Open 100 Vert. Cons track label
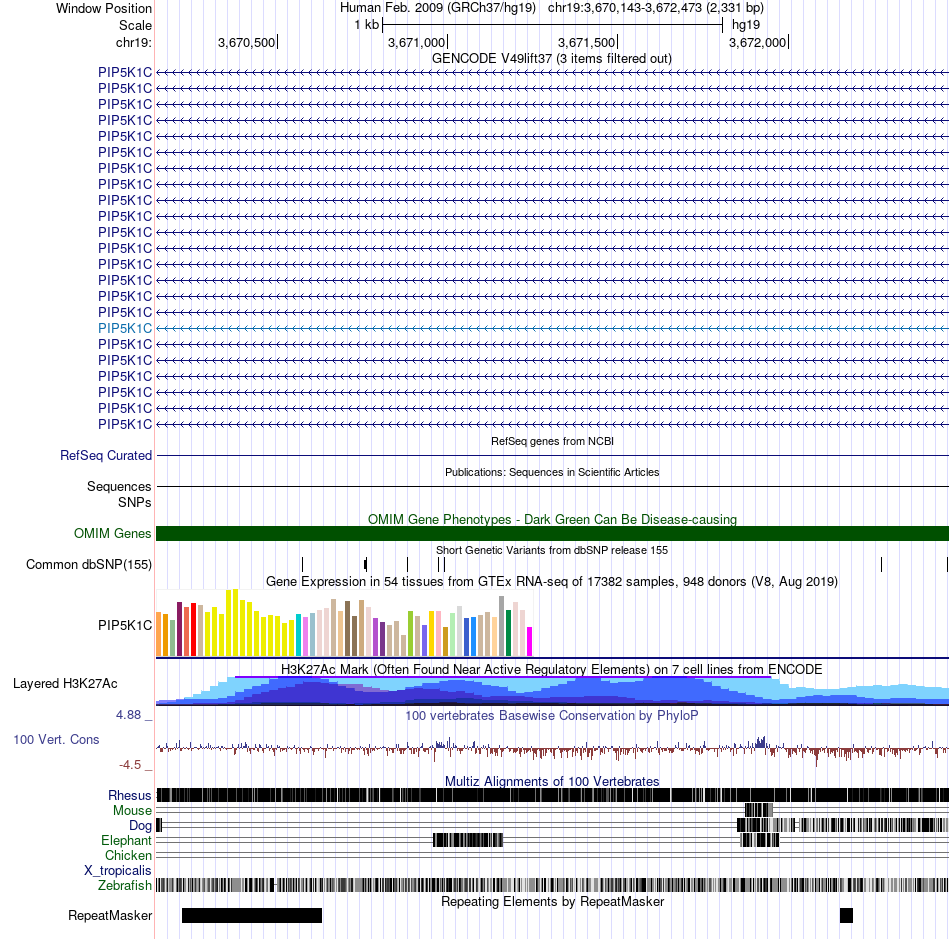The width and height of the screenshot is (950, 939). [56, 740]
